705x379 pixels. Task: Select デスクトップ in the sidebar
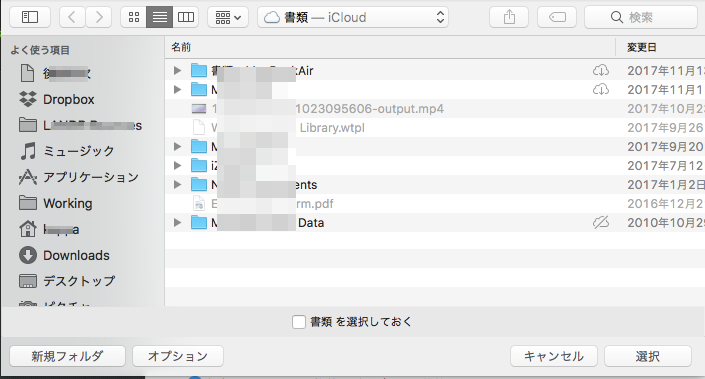coord(67,281)
